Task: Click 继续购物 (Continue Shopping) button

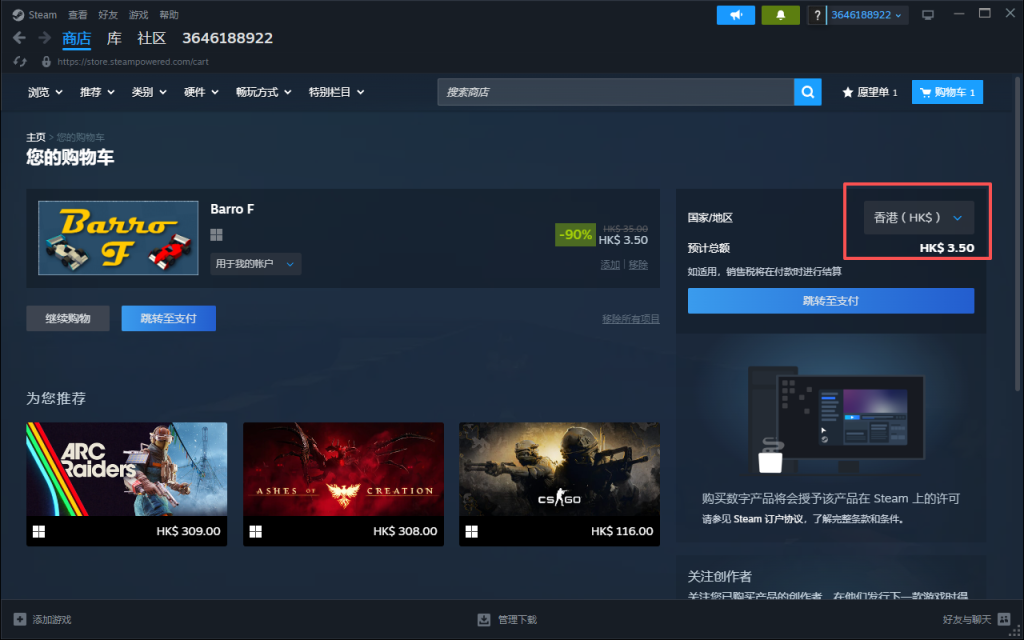Action: pyautogui.click(x=68, y=318)
